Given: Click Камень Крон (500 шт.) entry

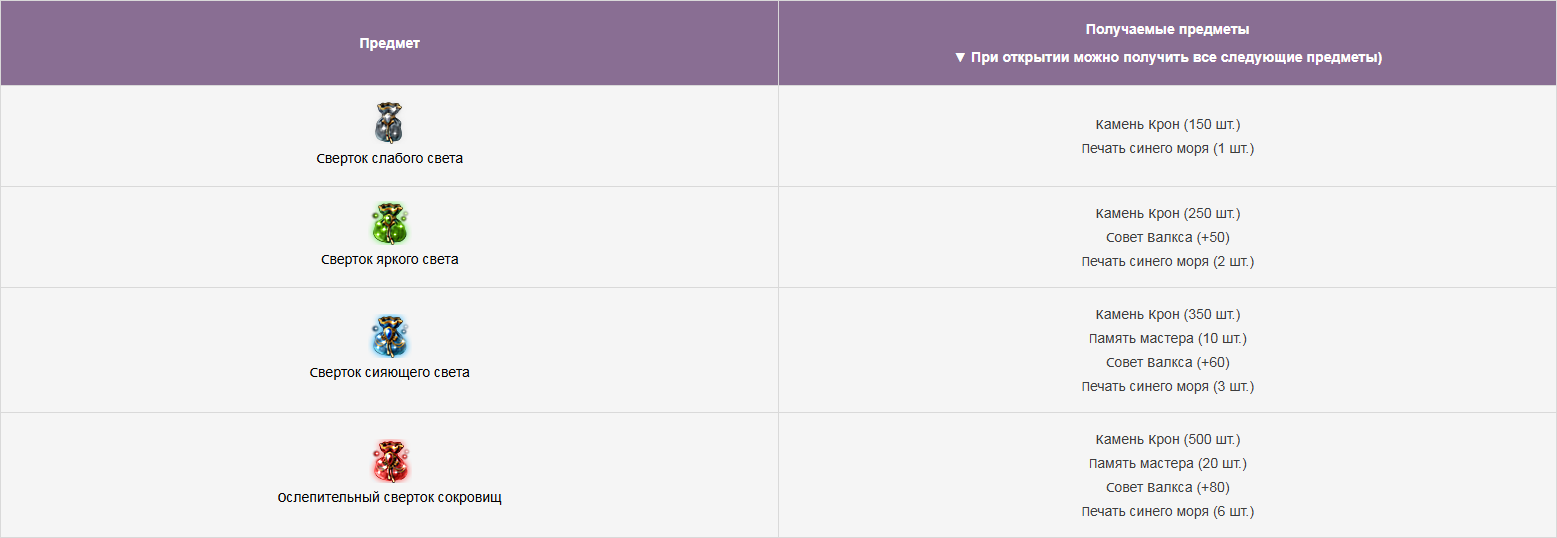Looking at the screenshot, I should point(1168,439).
